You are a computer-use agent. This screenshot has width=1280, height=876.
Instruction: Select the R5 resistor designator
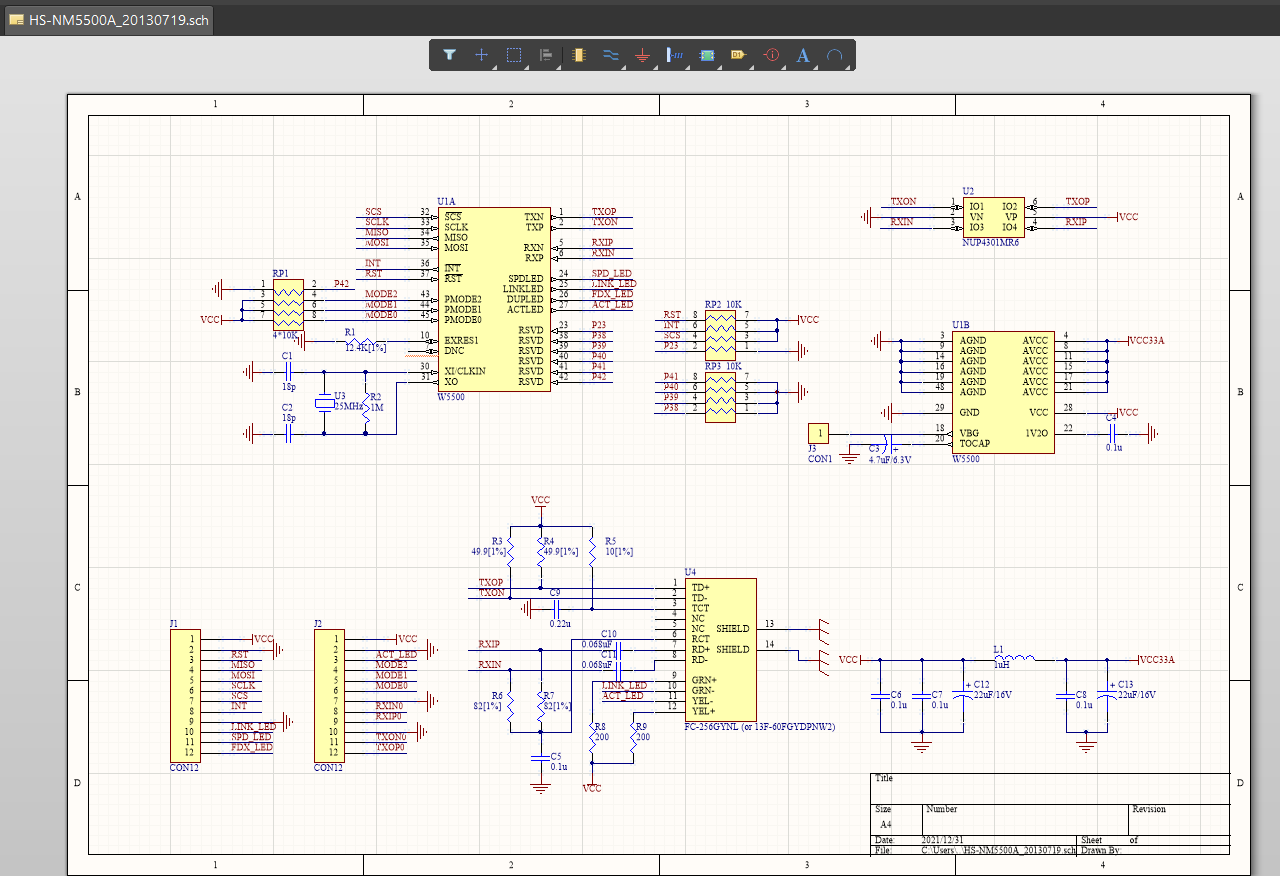tap(610, 540)
